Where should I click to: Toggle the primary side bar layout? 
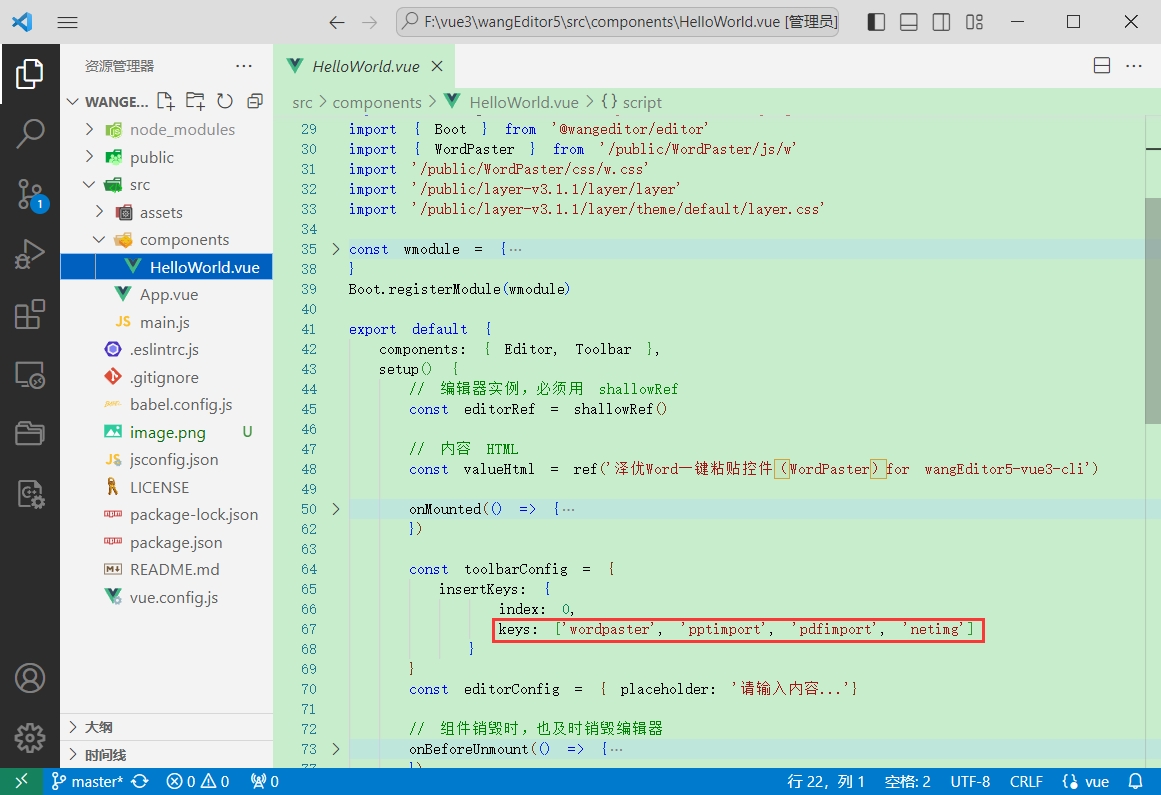[876, 22]
